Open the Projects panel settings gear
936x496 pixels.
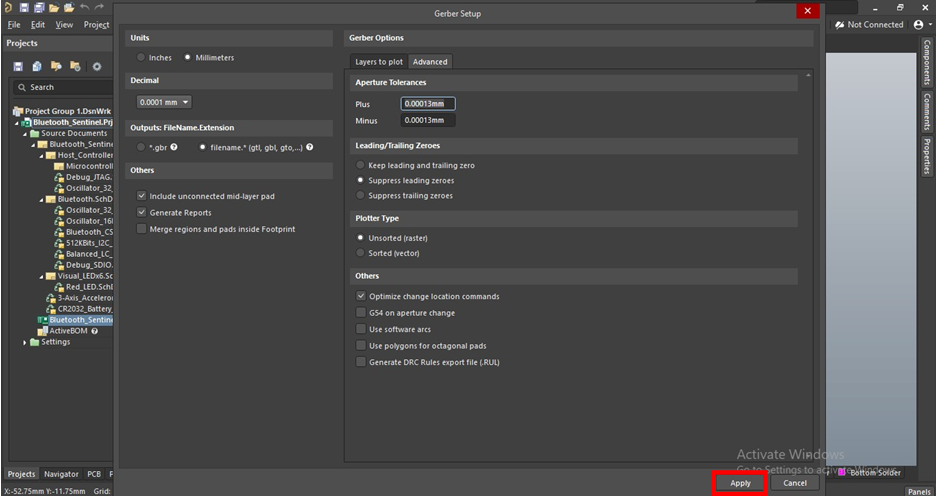[97, 66]
